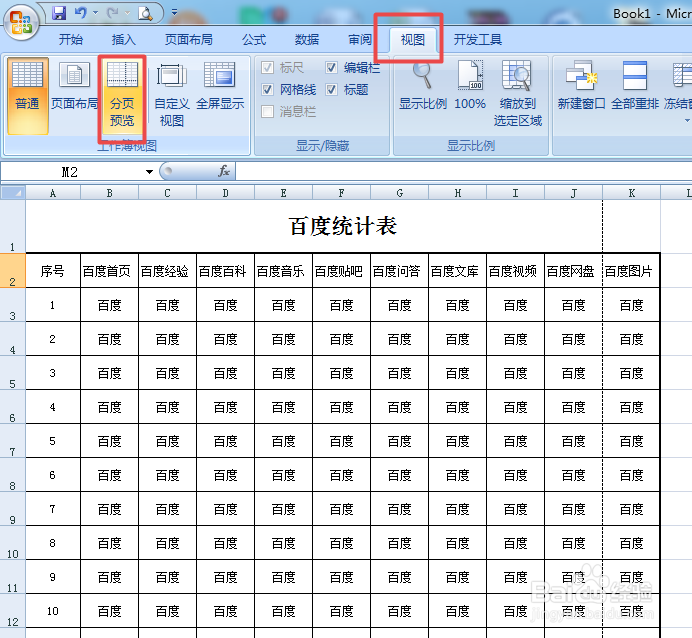Open the 开发工具 tab
This screenshot has width=692, height=638.
coord(478,39)
